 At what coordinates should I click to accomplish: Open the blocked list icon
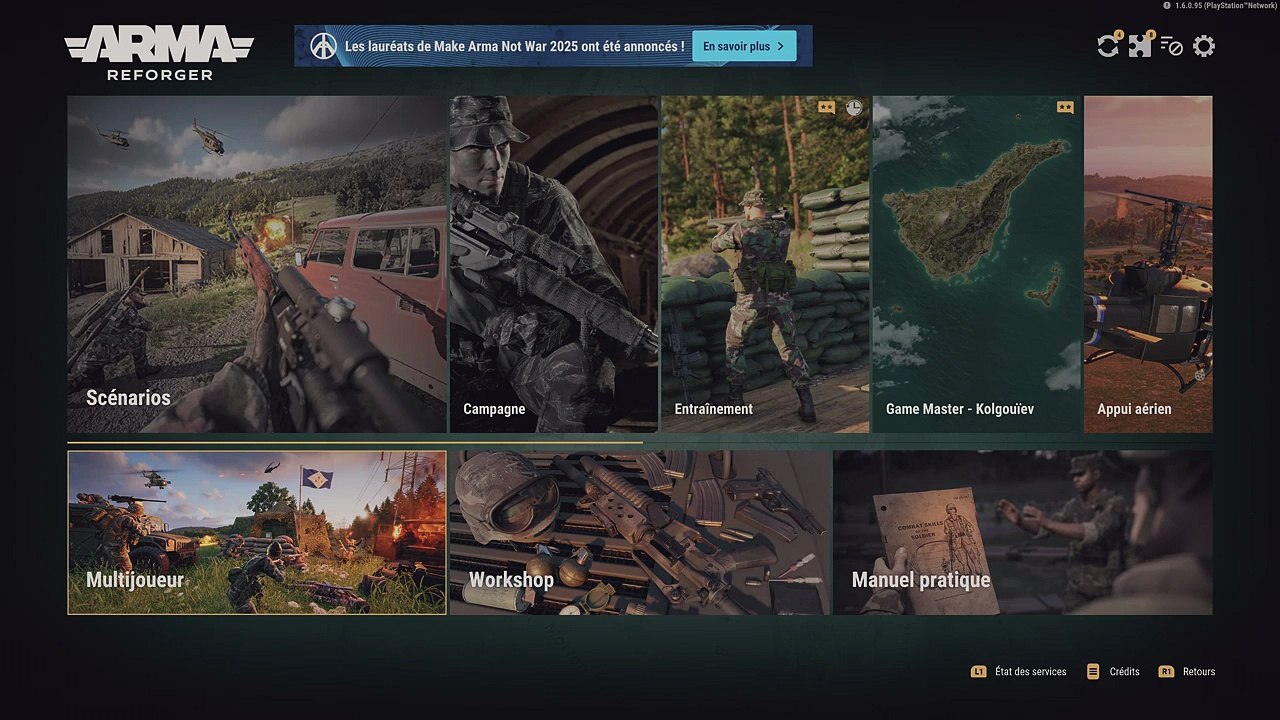(1172, 46)
